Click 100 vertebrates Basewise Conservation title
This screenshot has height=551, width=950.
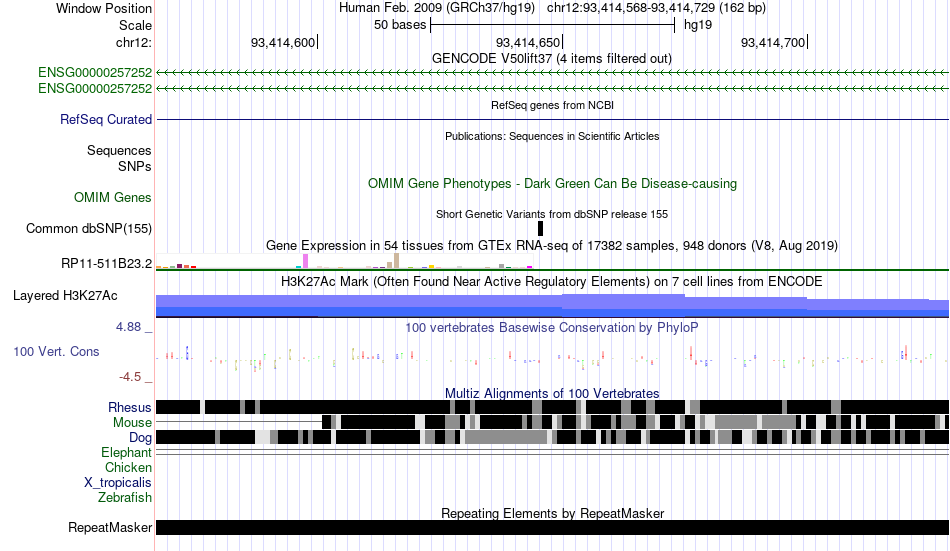pos(552,327)
